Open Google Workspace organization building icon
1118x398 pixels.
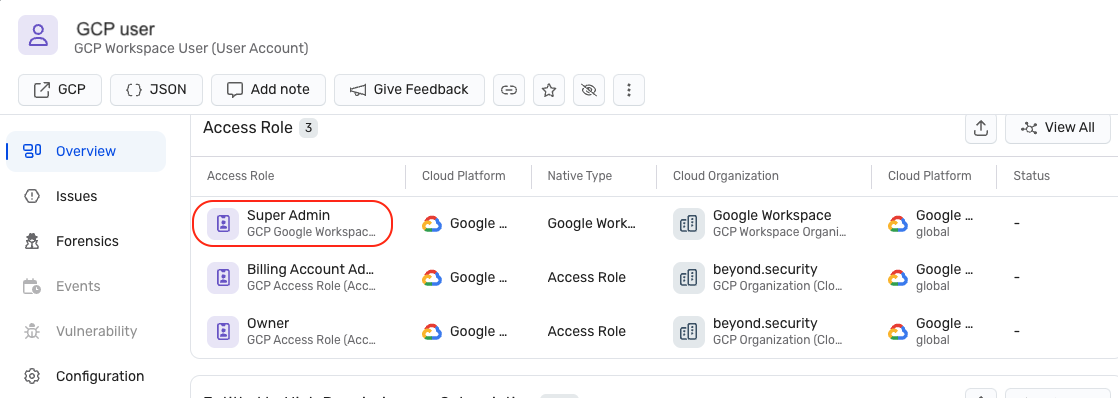coord(689,223)
